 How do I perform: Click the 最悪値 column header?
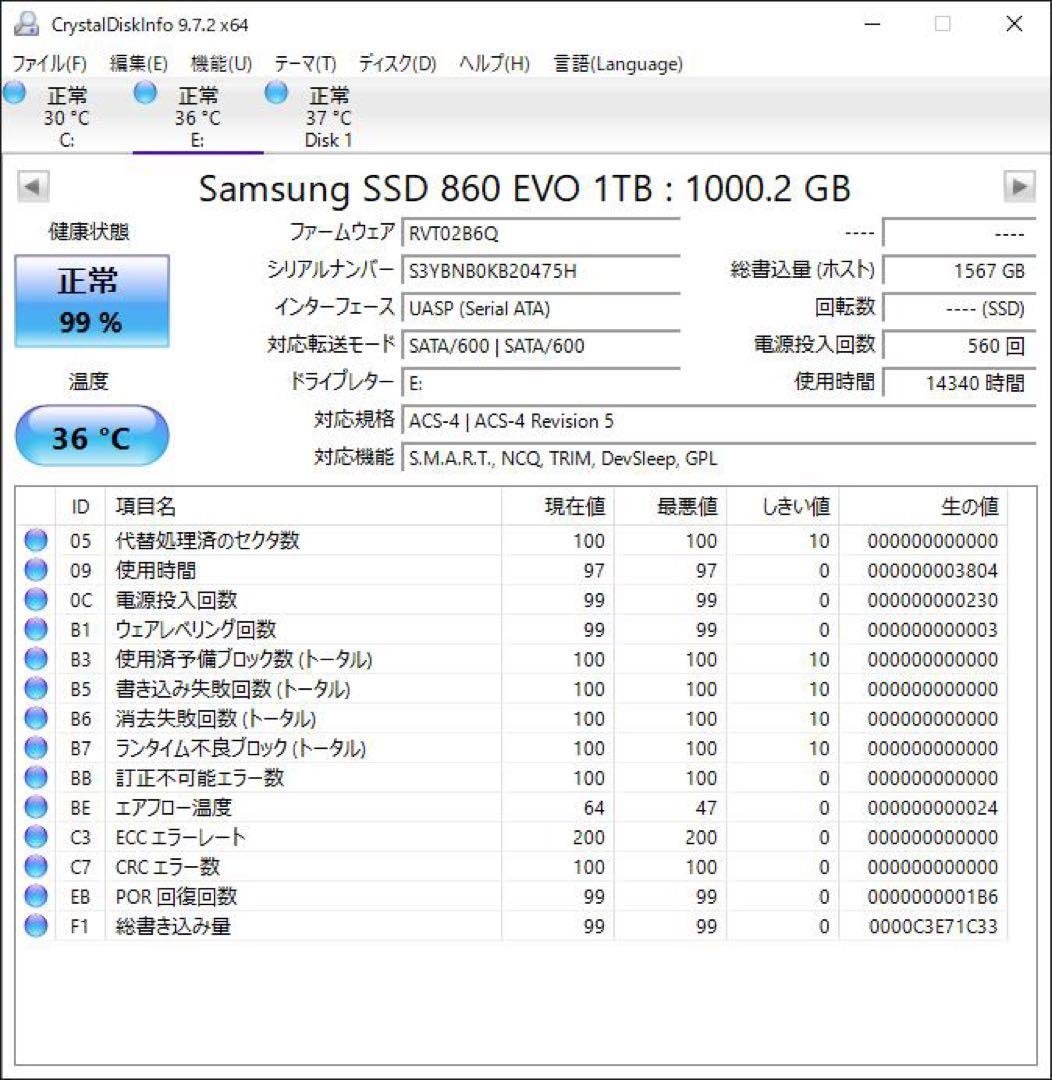click(670, 507)
